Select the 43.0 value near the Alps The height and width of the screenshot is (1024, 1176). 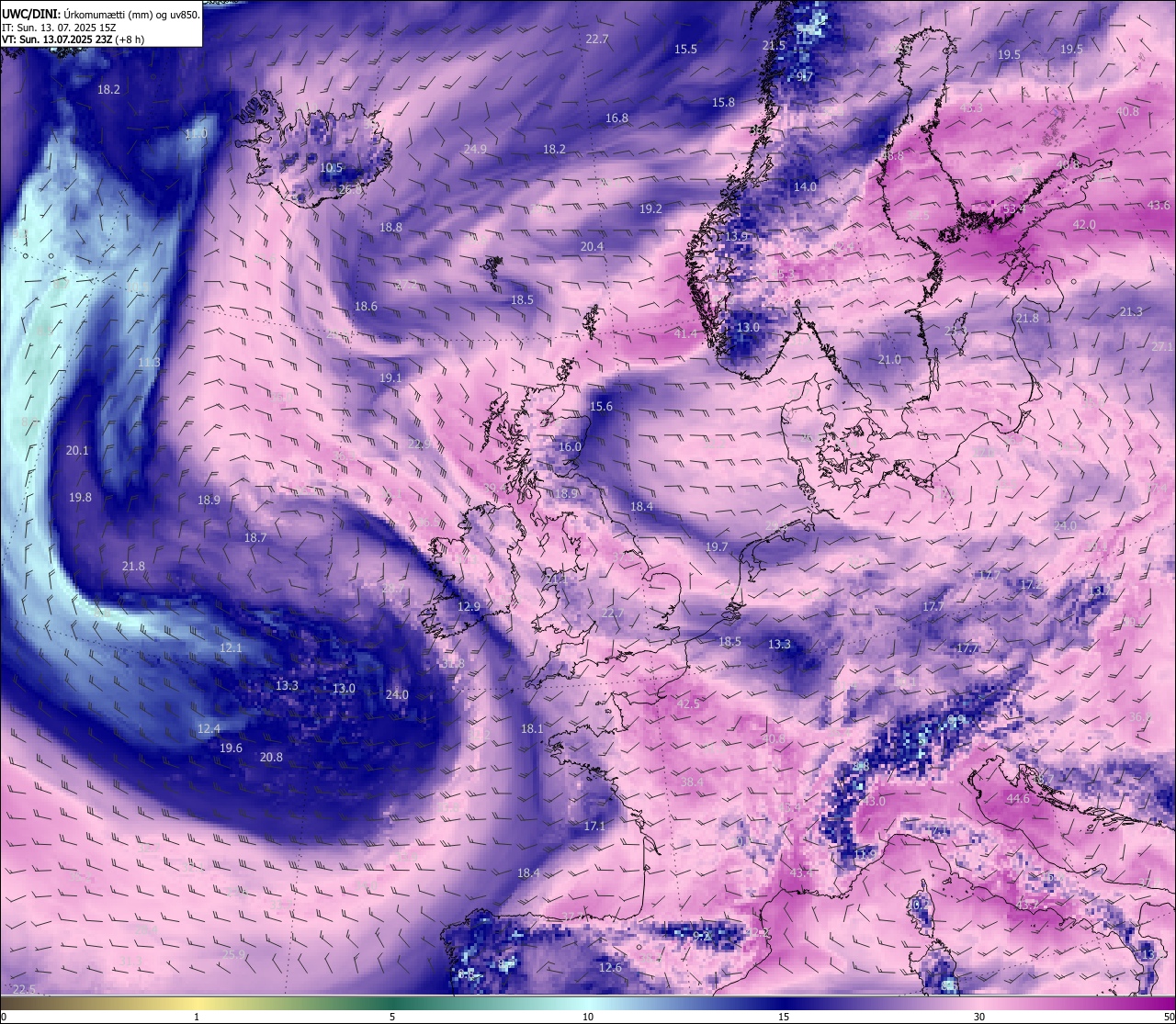pos(873,802)
